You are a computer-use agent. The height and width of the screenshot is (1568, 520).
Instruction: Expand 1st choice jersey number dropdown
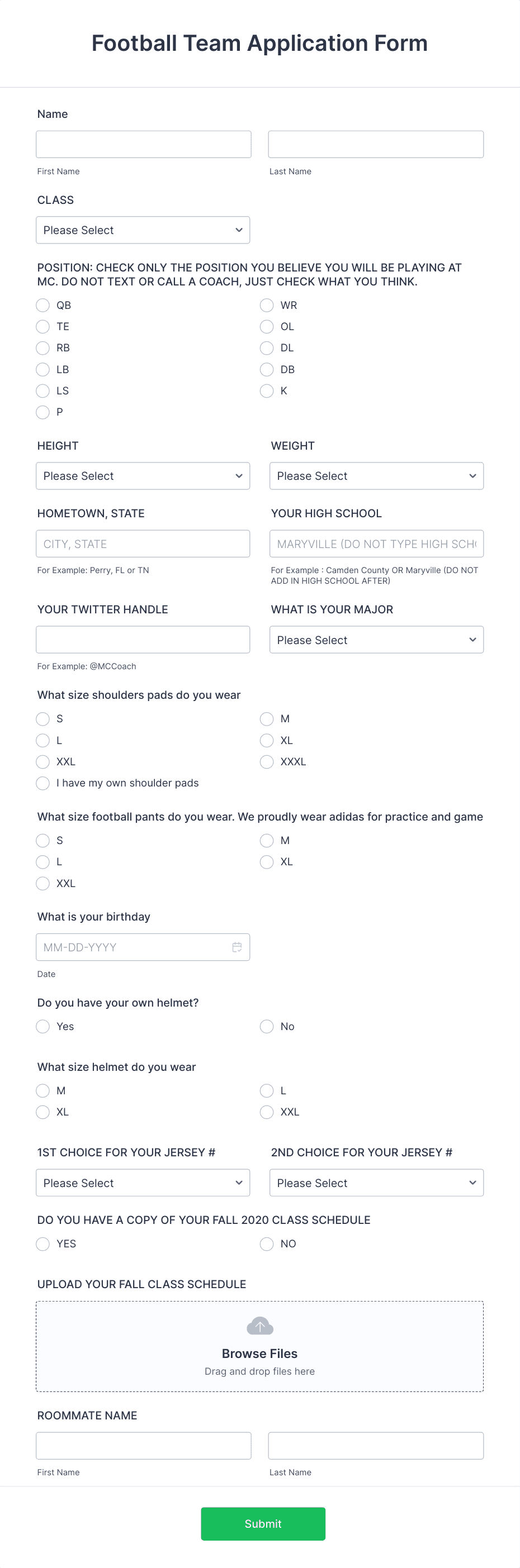[143, 1183]
